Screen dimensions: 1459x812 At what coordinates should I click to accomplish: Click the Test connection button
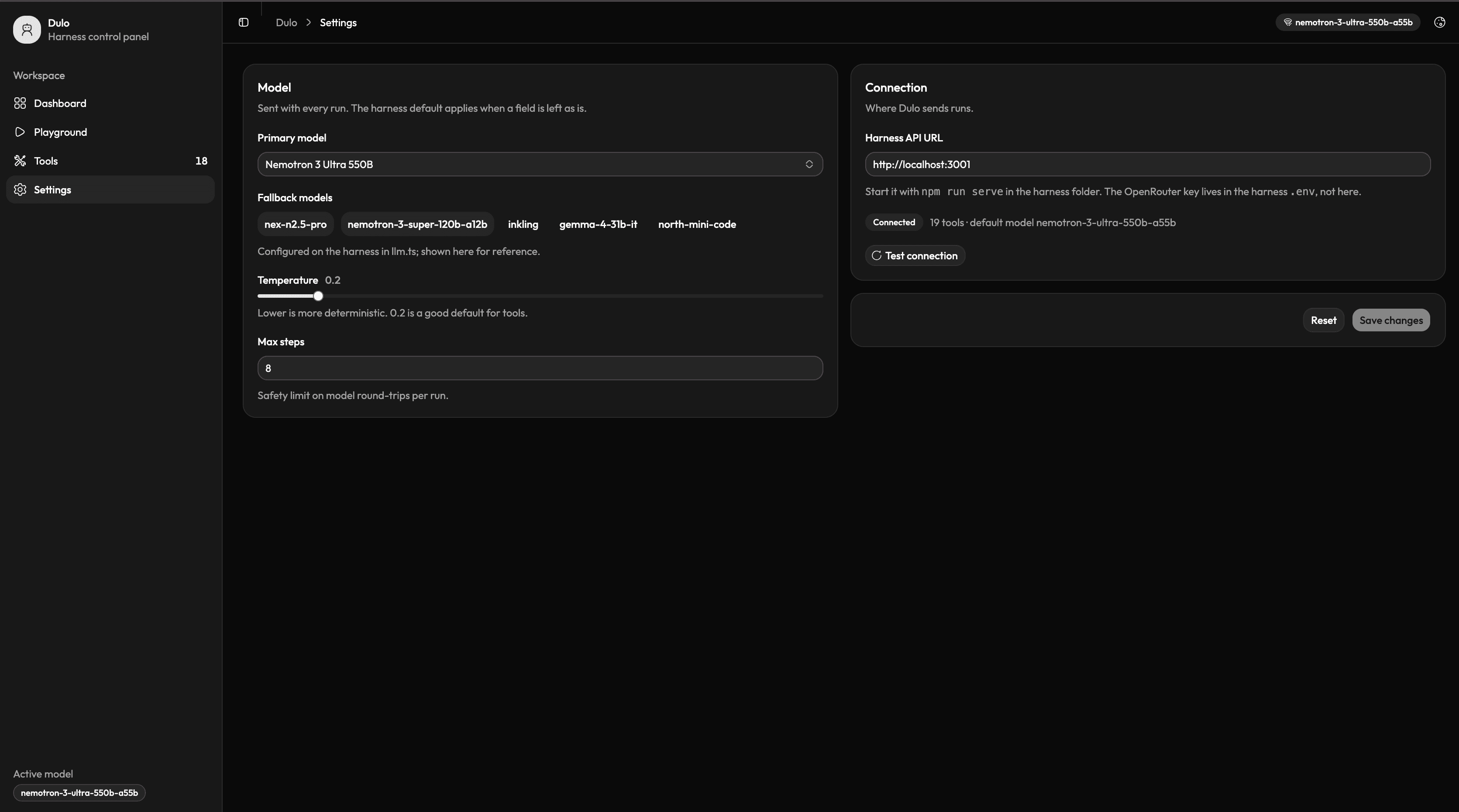(915, 255)
